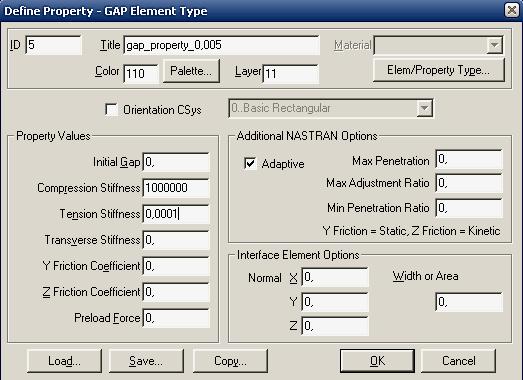Edit the Compression Stiffness value
This screenshot has height=380, width=523.
pos(176,188)
